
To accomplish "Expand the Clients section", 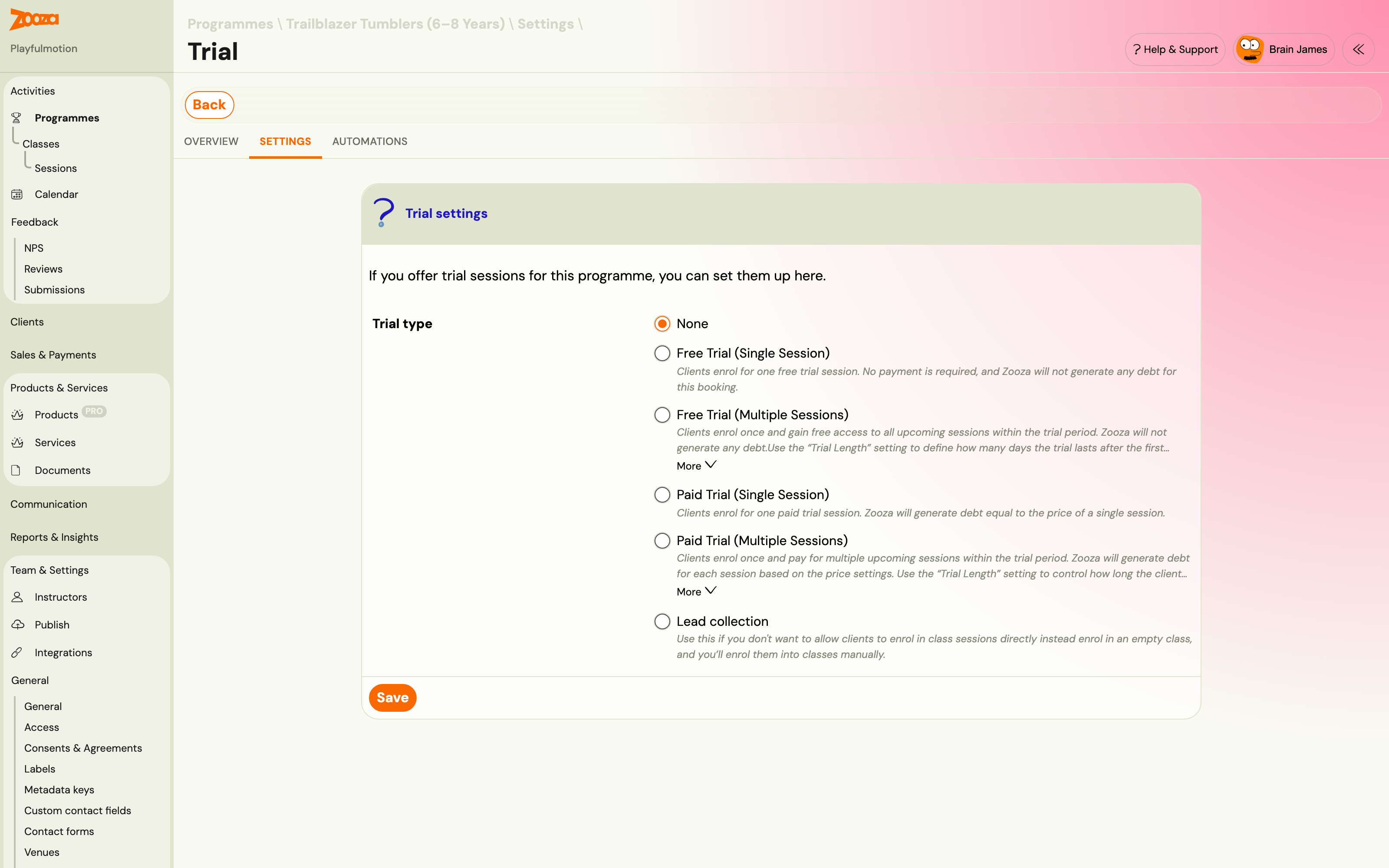I will click(27, 322).
